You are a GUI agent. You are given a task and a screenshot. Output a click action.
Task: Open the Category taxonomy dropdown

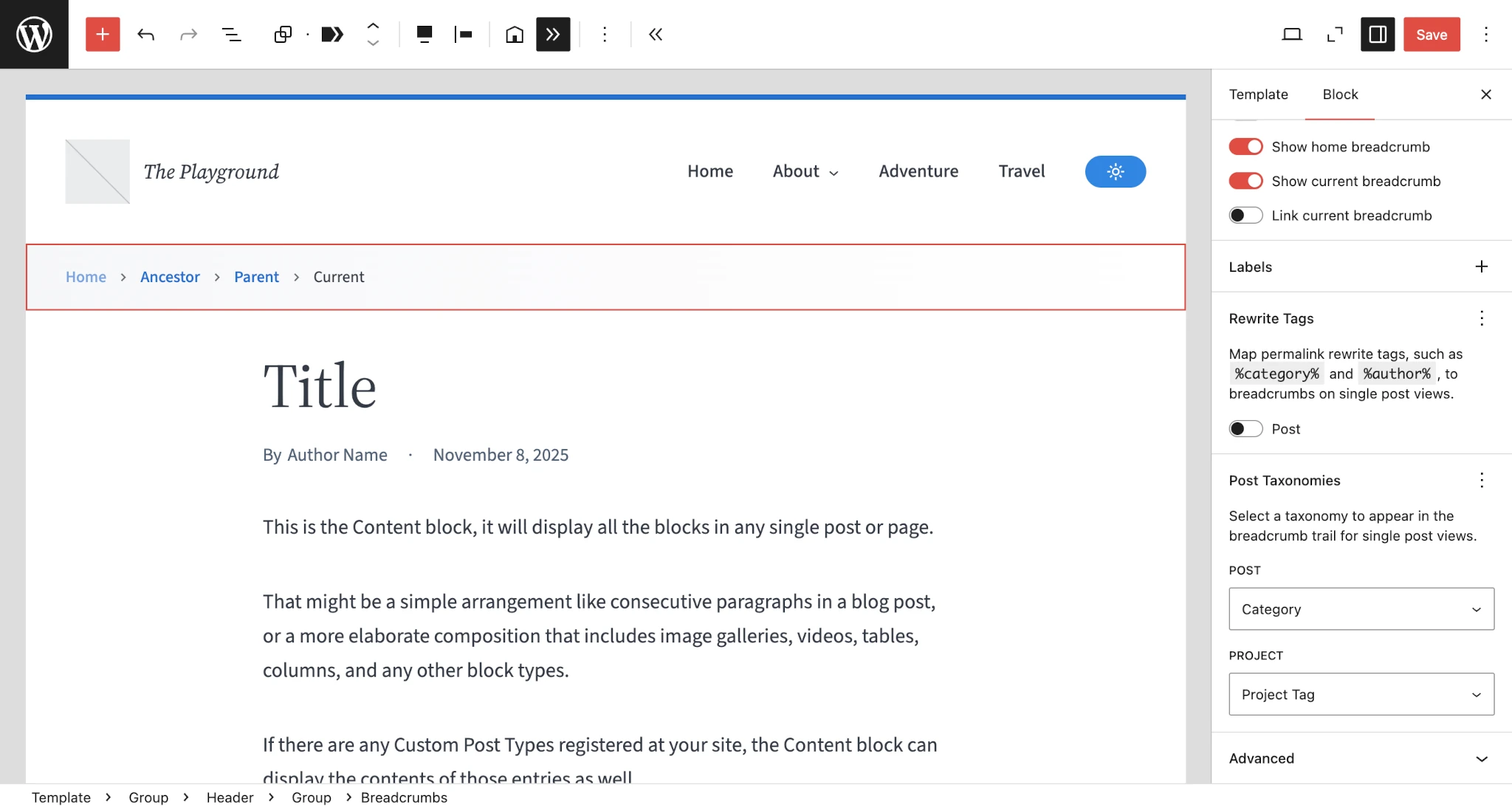pos(1359,609)
